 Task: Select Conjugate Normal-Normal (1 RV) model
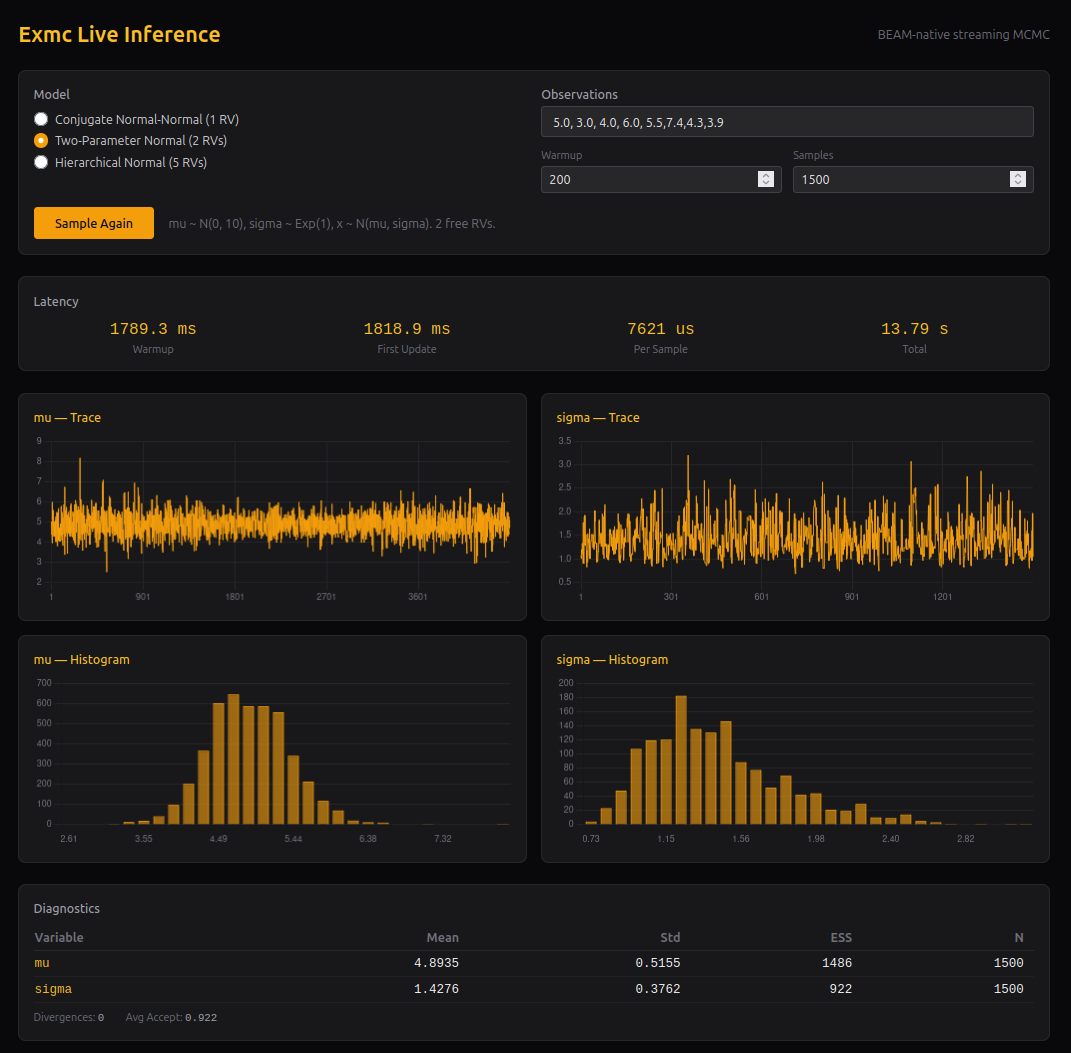pos(41,119)
